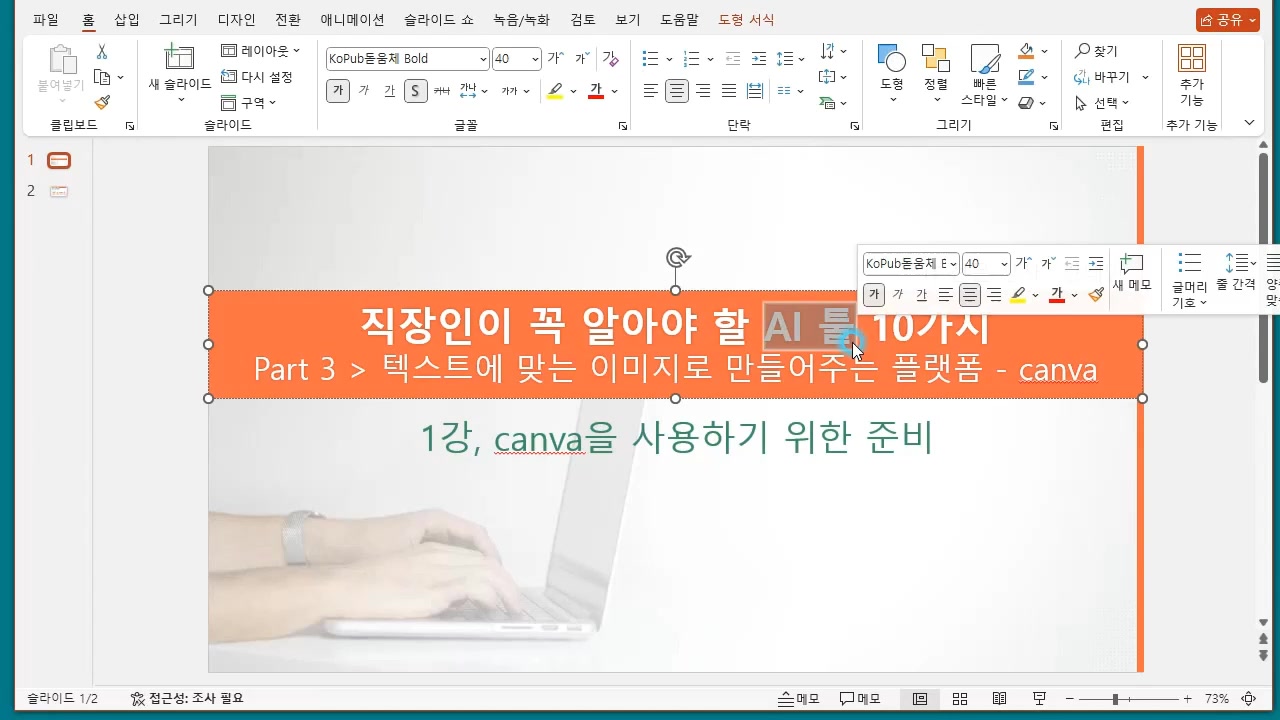Click the 추가 기능 add-ins icon
Viewport: 1280px width, 720px height.
click(x=1191, y=75)
